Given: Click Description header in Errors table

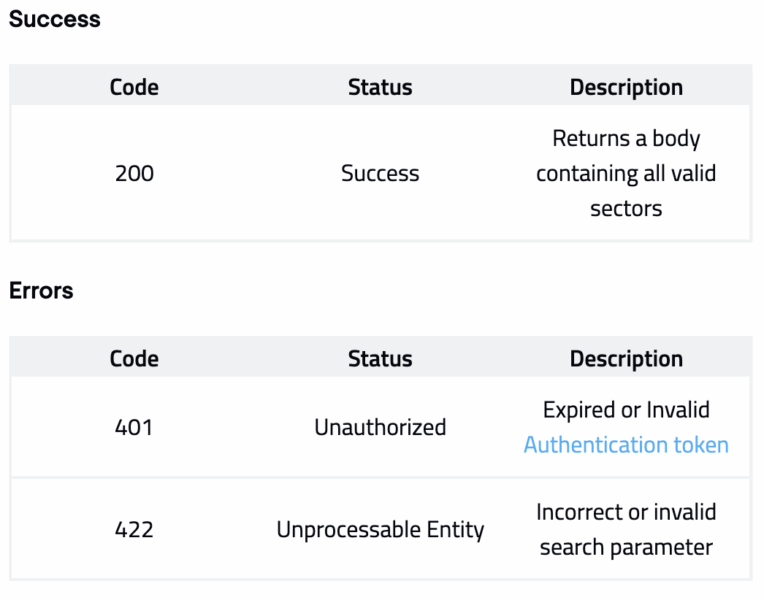Looking at the screenshot, I should tap(626, 359).
